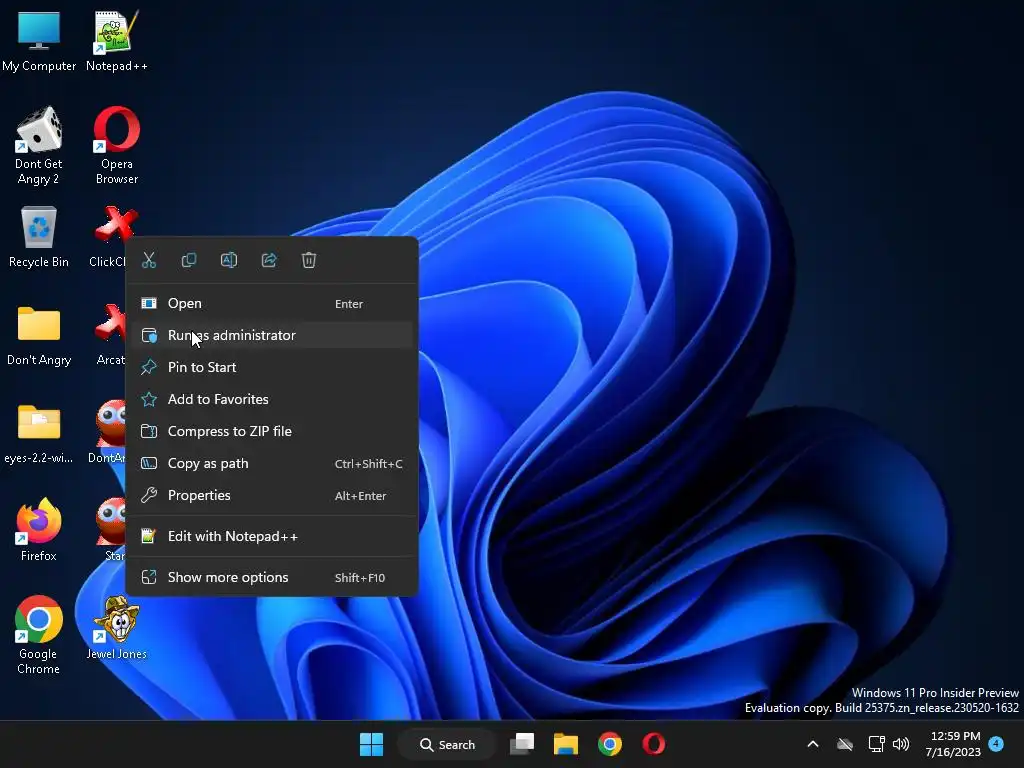
Task: Click the Delete trash icon in context menu
Action: [x=309, y=260]
